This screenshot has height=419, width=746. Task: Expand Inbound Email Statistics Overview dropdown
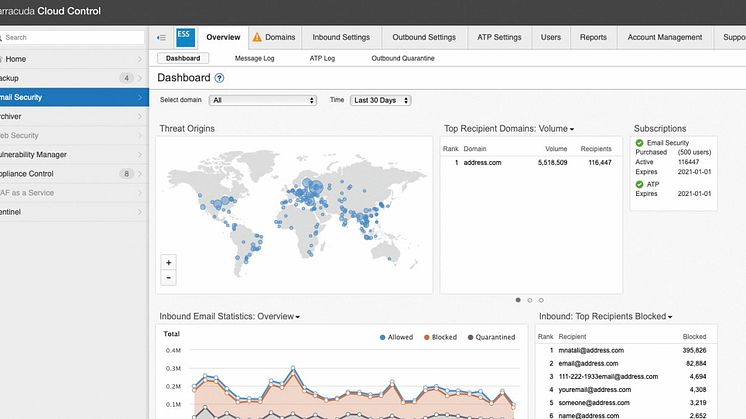(297, 317)
